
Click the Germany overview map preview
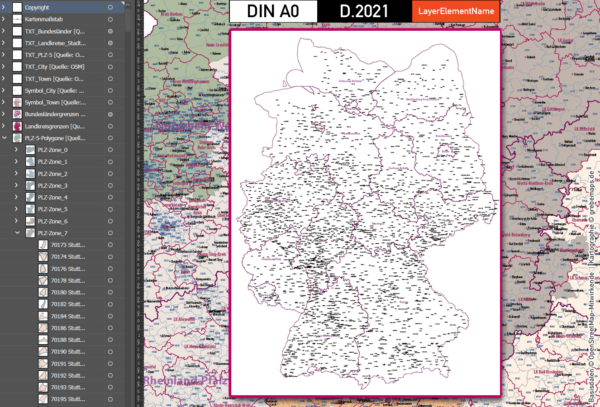[365, 213]
